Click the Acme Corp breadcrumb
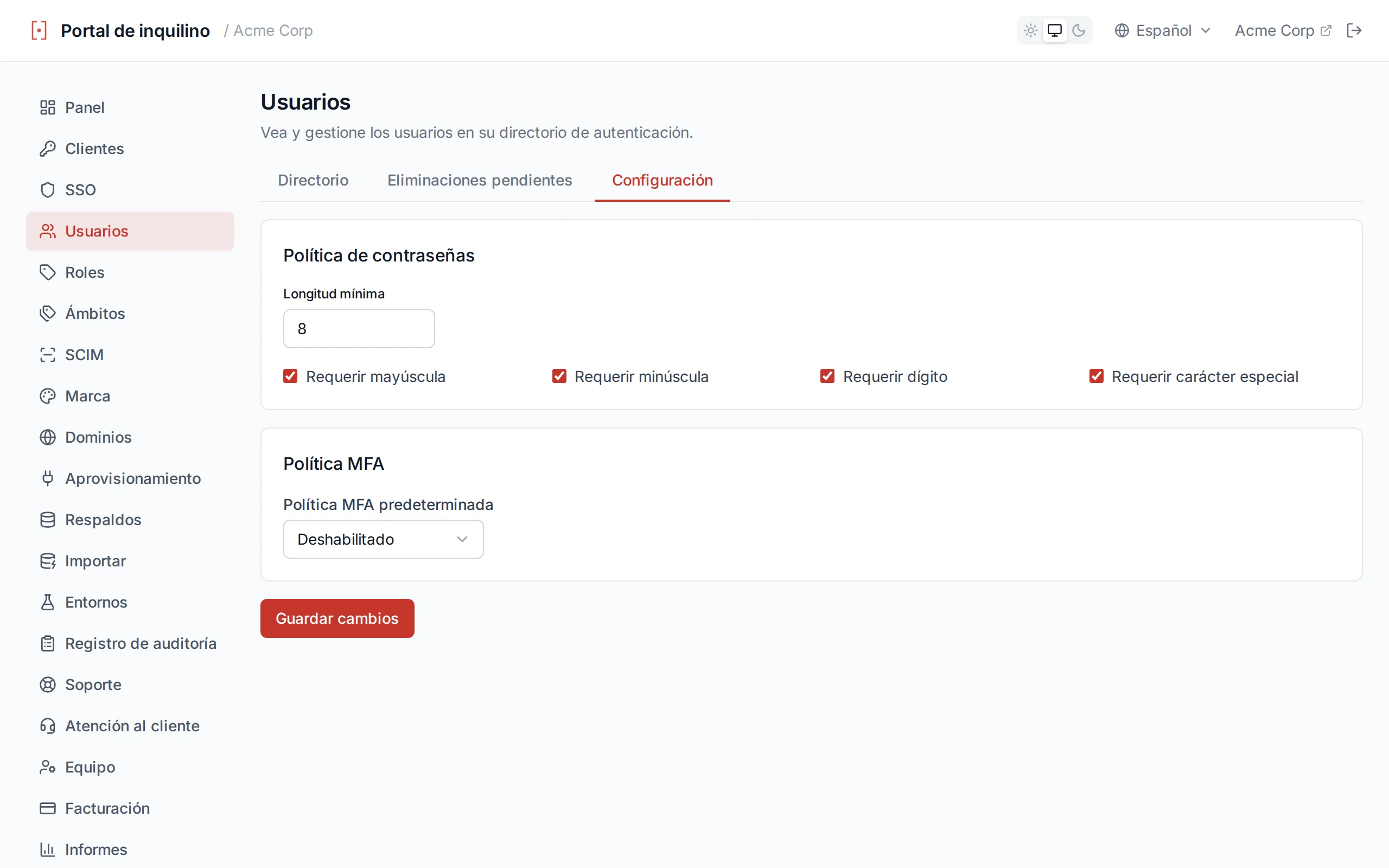1389x868 pixels. pos(273,30)
